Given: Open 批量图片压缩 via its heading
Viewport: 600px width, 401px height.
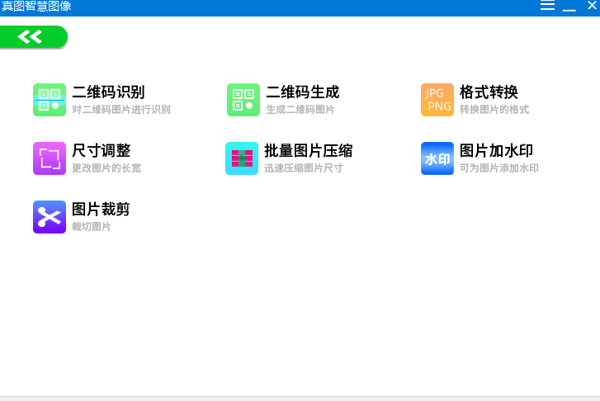Looking at the screenshot, I should point(309,150).
